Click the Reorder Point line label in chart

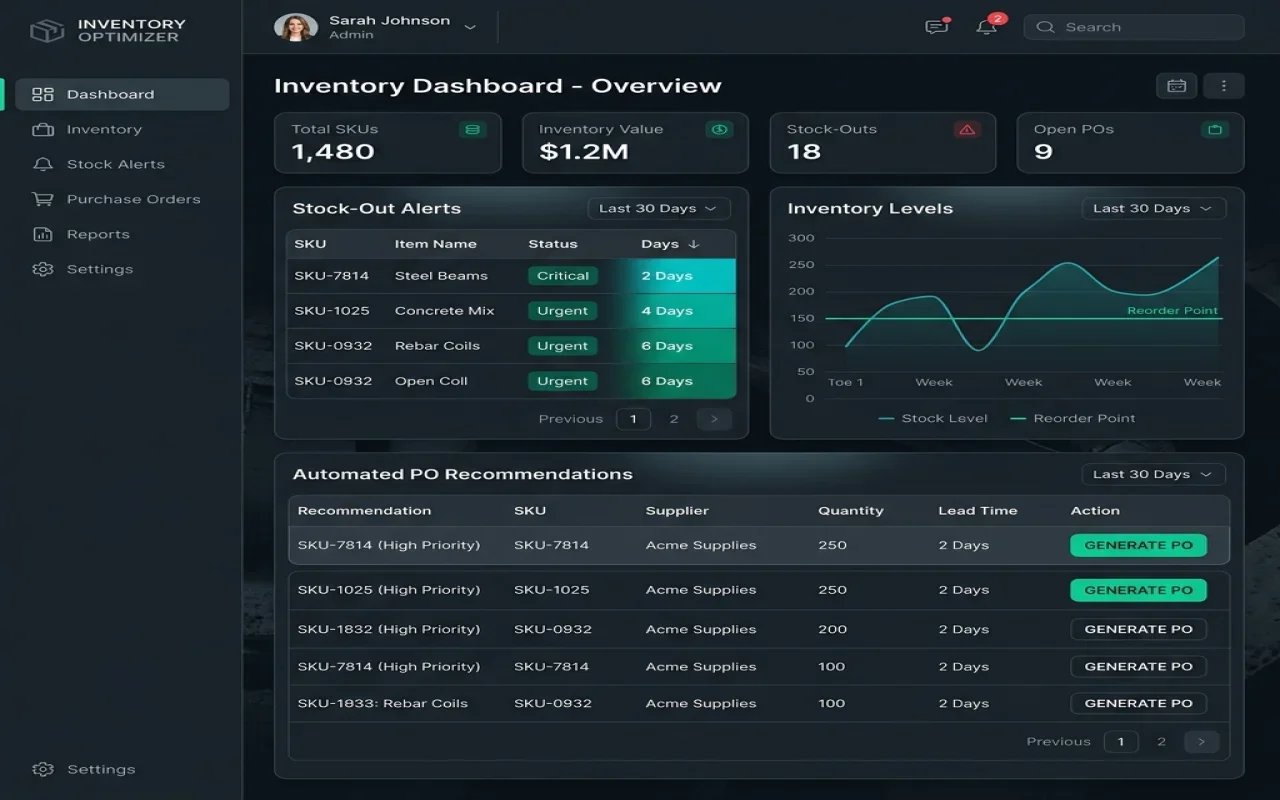[x=1172, y=311]
